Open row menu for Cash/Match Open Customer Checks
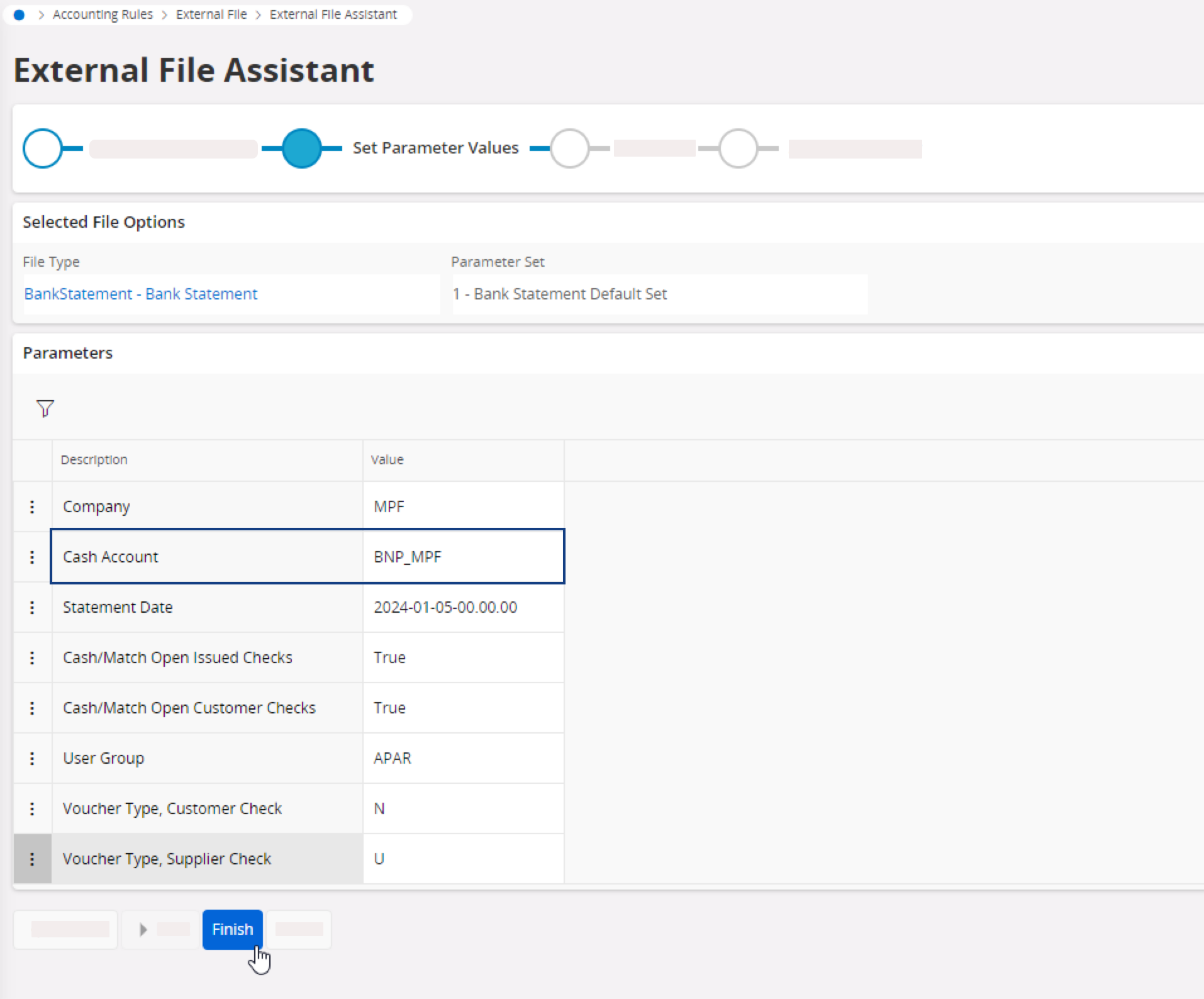This screenshot has height=999, width=1204. (32, 708)
